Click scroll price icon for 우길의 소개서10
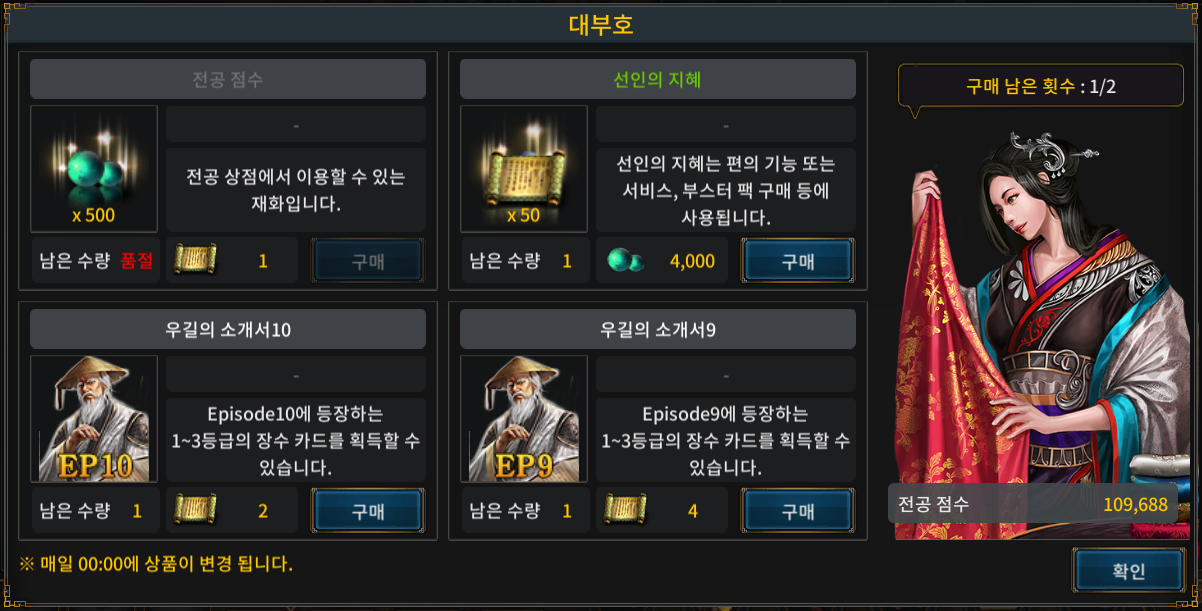 (x=196, y=511)
